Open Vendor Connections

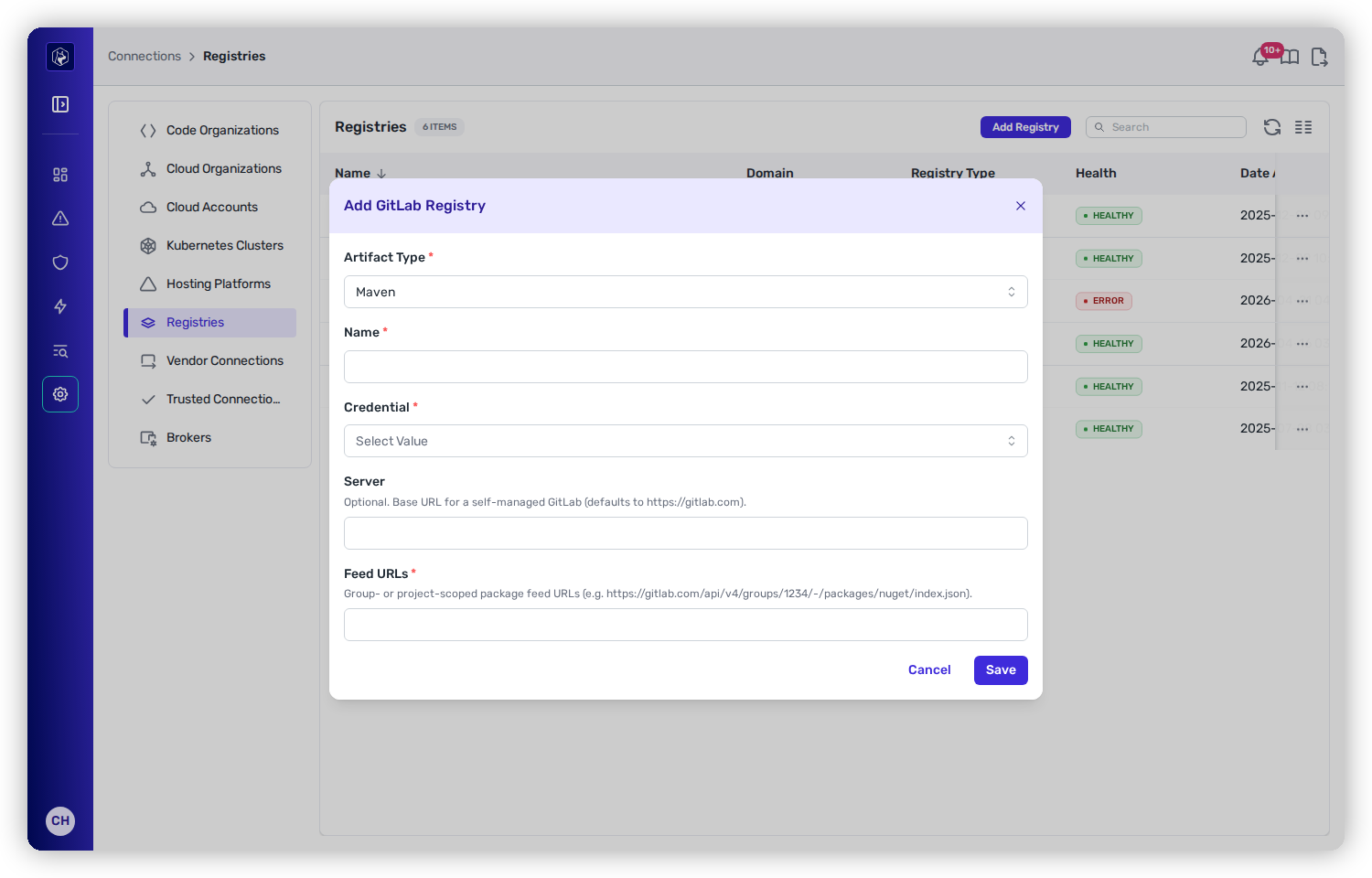(210, 361)
